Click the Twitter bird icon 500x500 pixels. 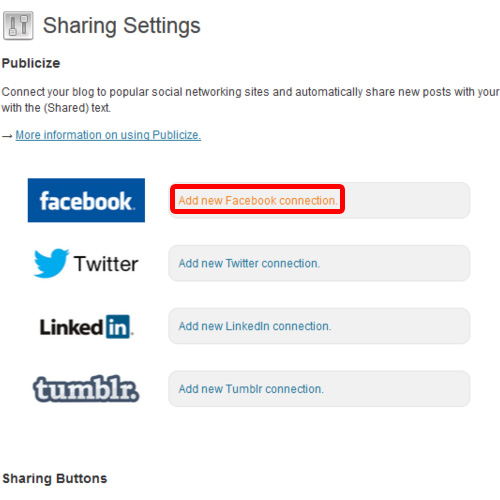point(51,263)
